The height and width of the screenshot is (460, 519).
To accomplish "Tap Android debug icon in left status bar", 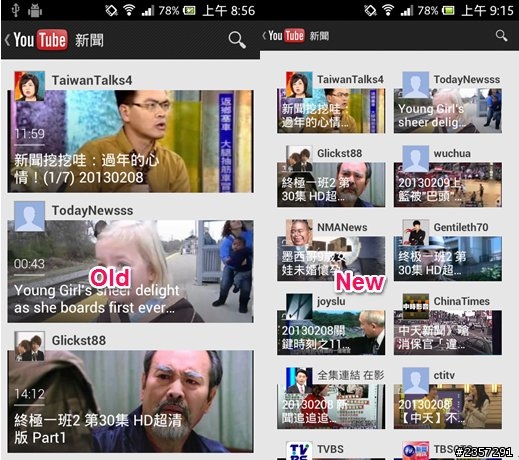I will pyautogui.click(x=35, y=11).
